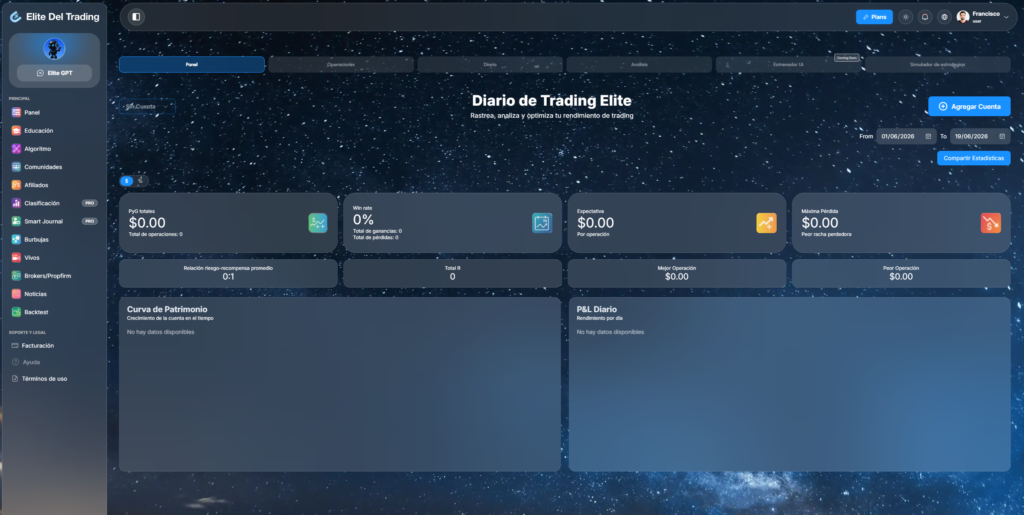Click the Curva de Patrimonio heading
Image resolution: width=1024 pixels, height=515 pixels.
click(x=167, y=309)
